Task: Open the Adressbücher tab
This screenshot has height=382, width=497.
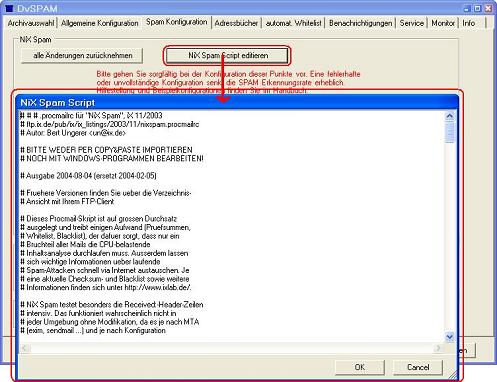Action: coord(236,23)
